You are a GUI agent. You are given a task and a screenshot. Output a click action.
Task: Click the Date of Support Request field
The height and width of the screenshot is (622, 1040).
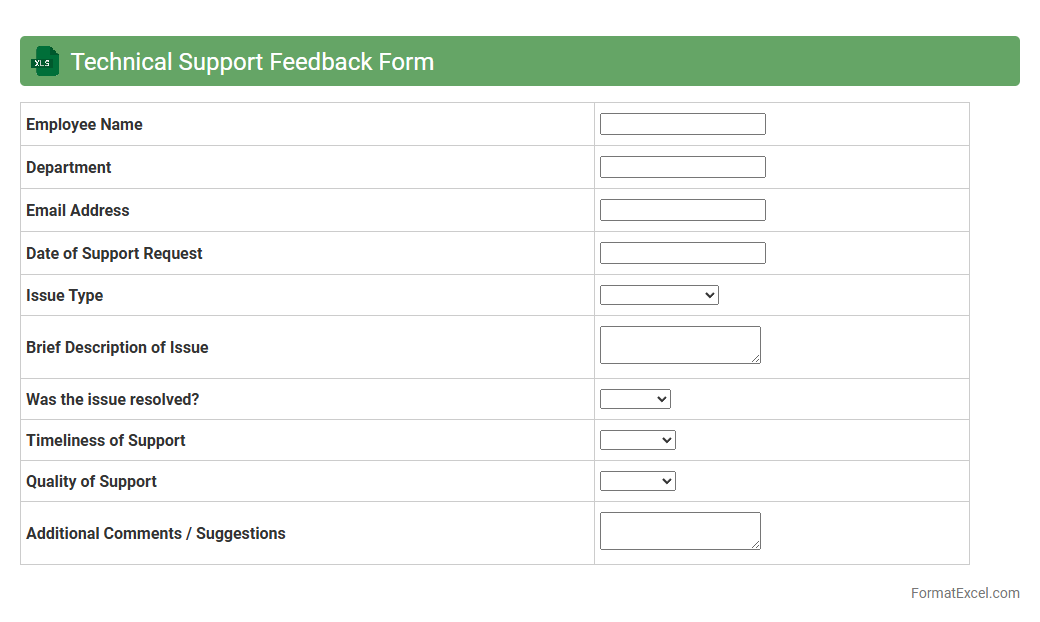[x=682, y=253]
